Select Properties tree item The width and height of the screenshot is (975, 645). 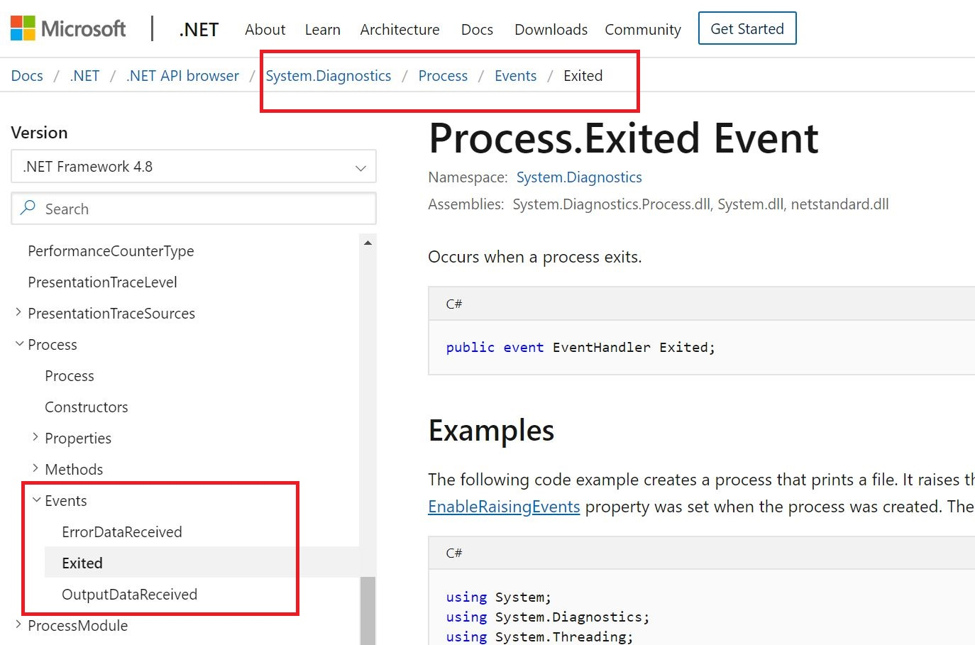[x=78, y=439]
